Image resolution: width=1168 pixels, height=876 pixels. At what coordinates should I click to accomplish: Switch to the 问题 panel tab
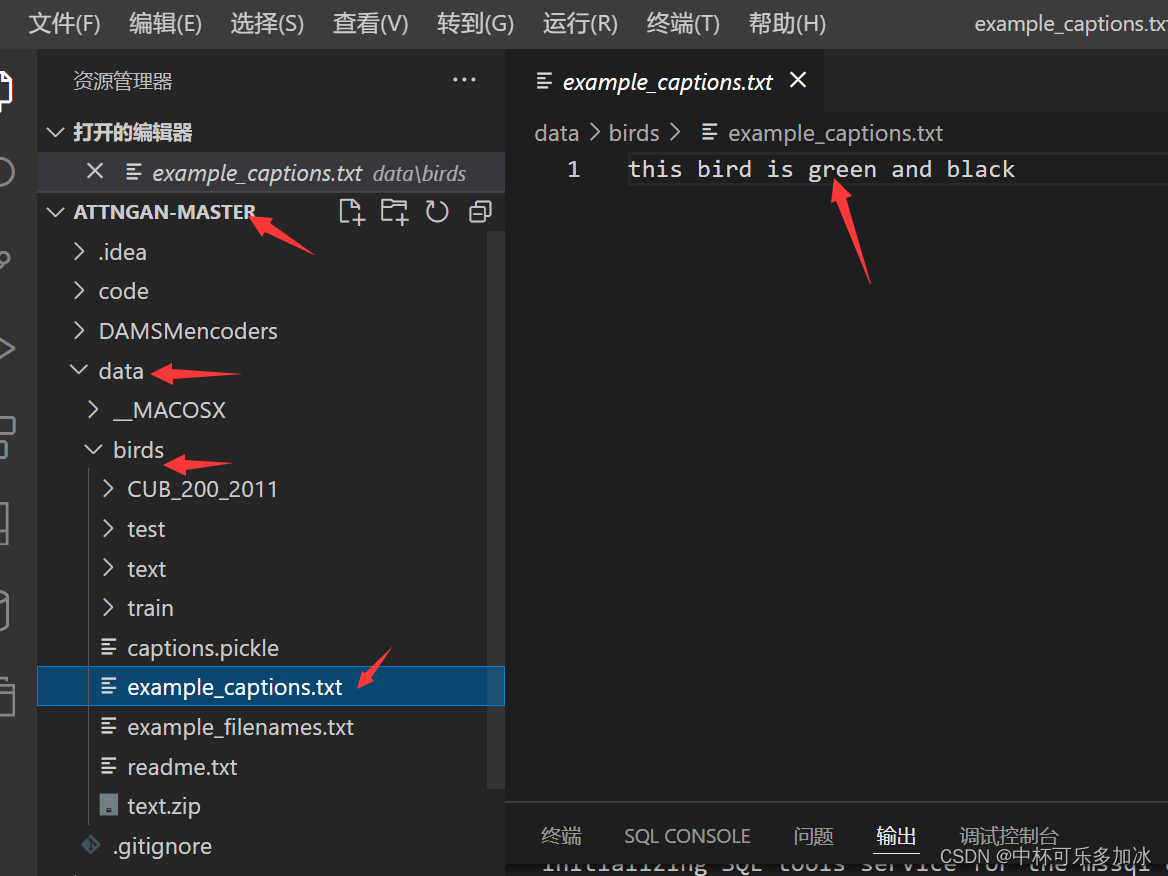pos(813,836)
